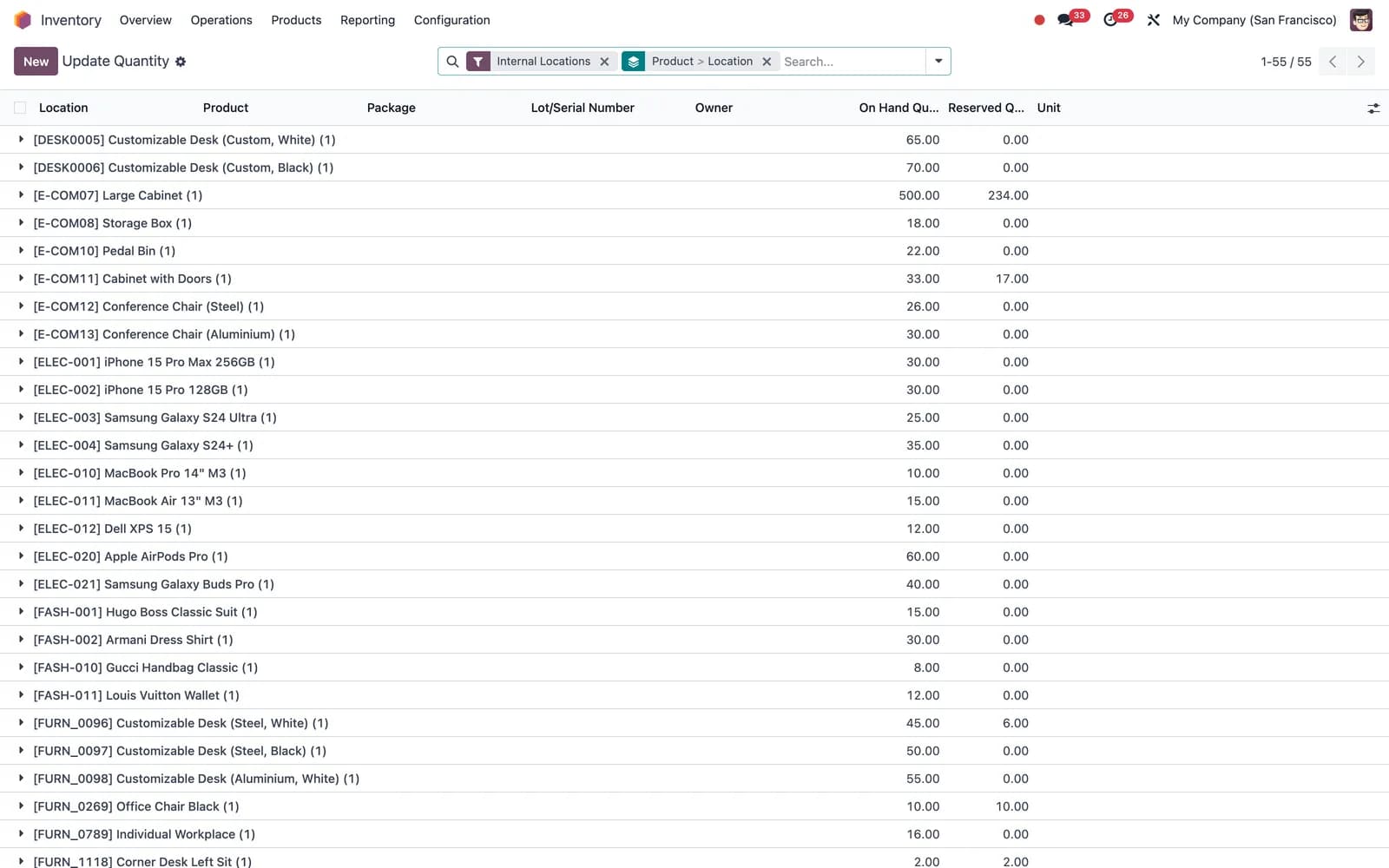The width and height of the screenshot is (1389, 868).
Task: Expand the [ELEC-020] Apple AirPods Pro group
Action: (21, 556)
